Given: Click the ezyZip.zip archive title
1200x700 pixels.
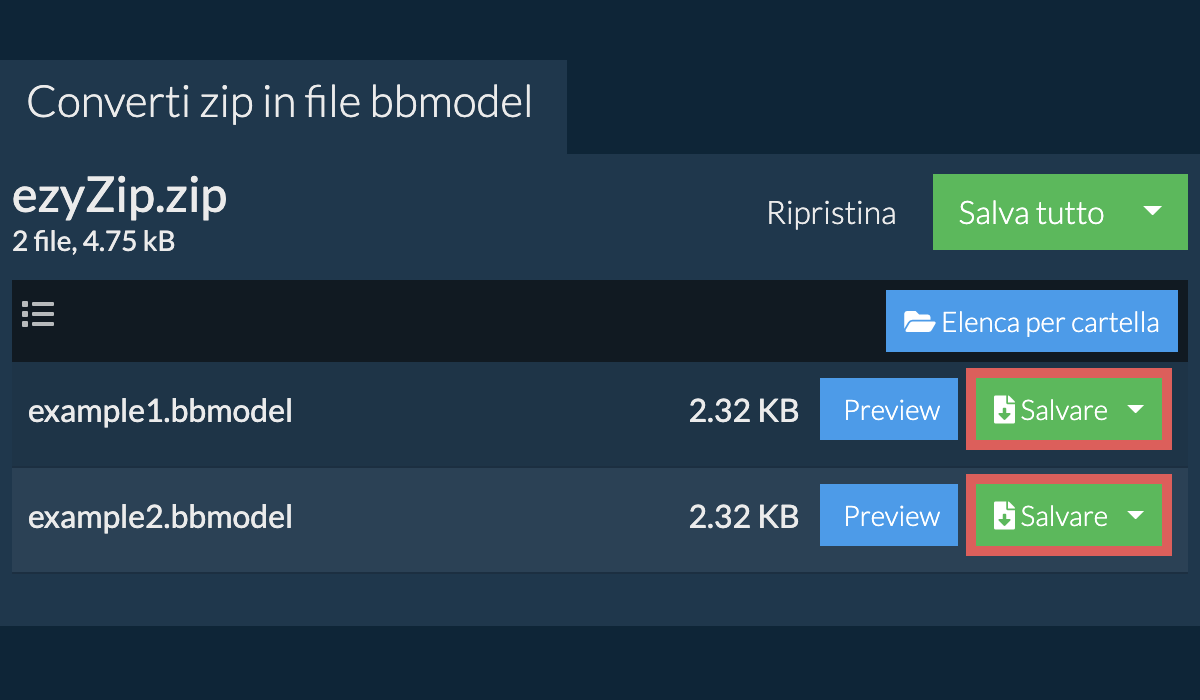Looking at the screenshot, I should click(120, 198).
